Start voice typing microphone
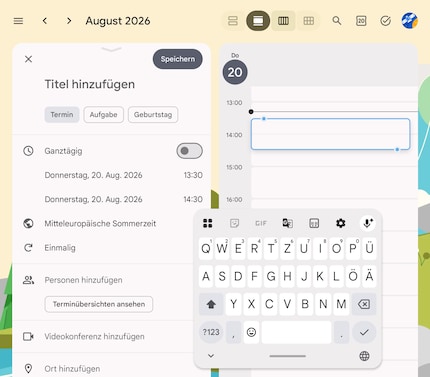 pos(368,223)
